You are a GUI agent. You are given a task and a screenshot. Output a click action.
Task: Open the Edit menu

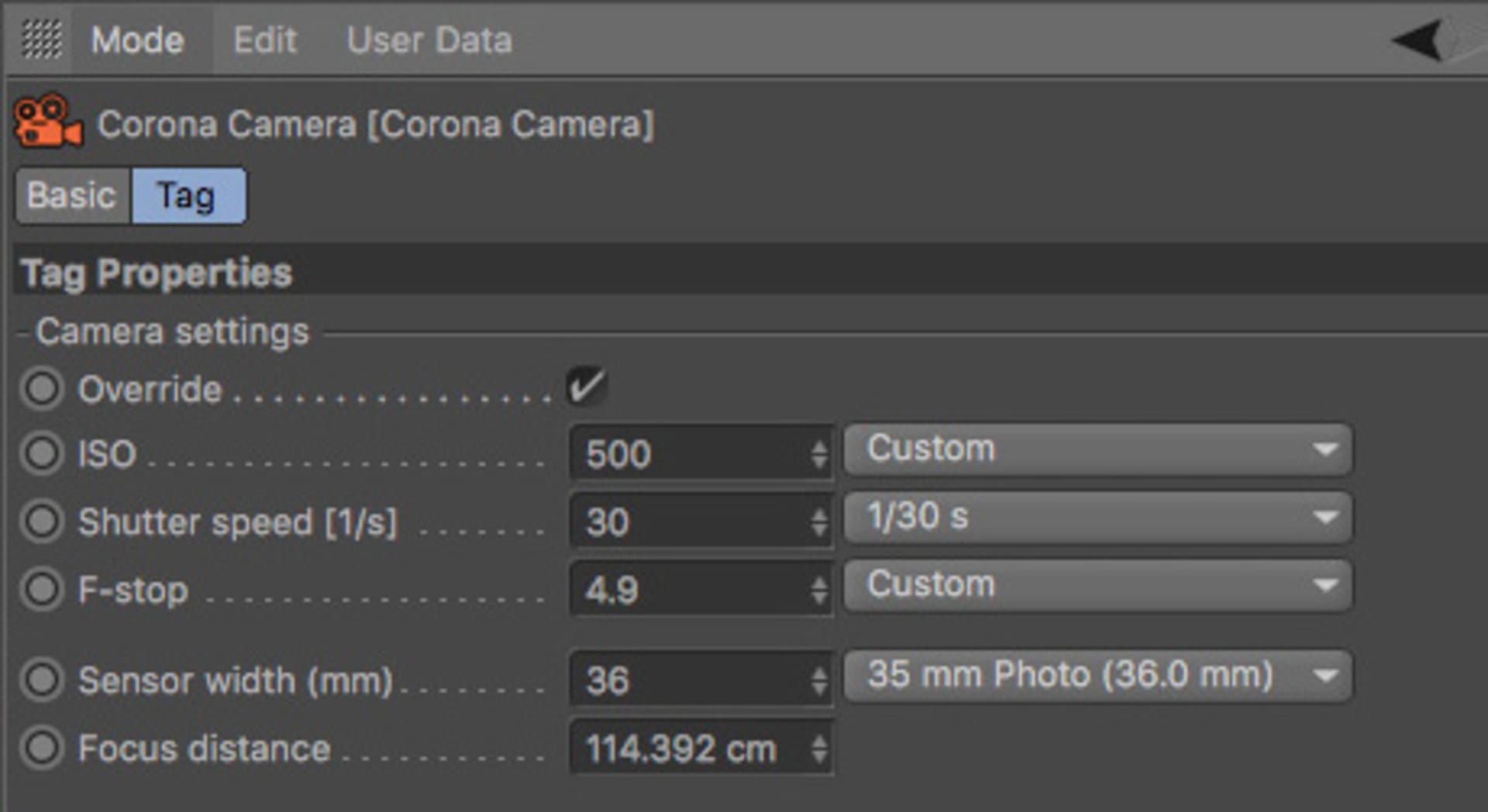point(265,40)
